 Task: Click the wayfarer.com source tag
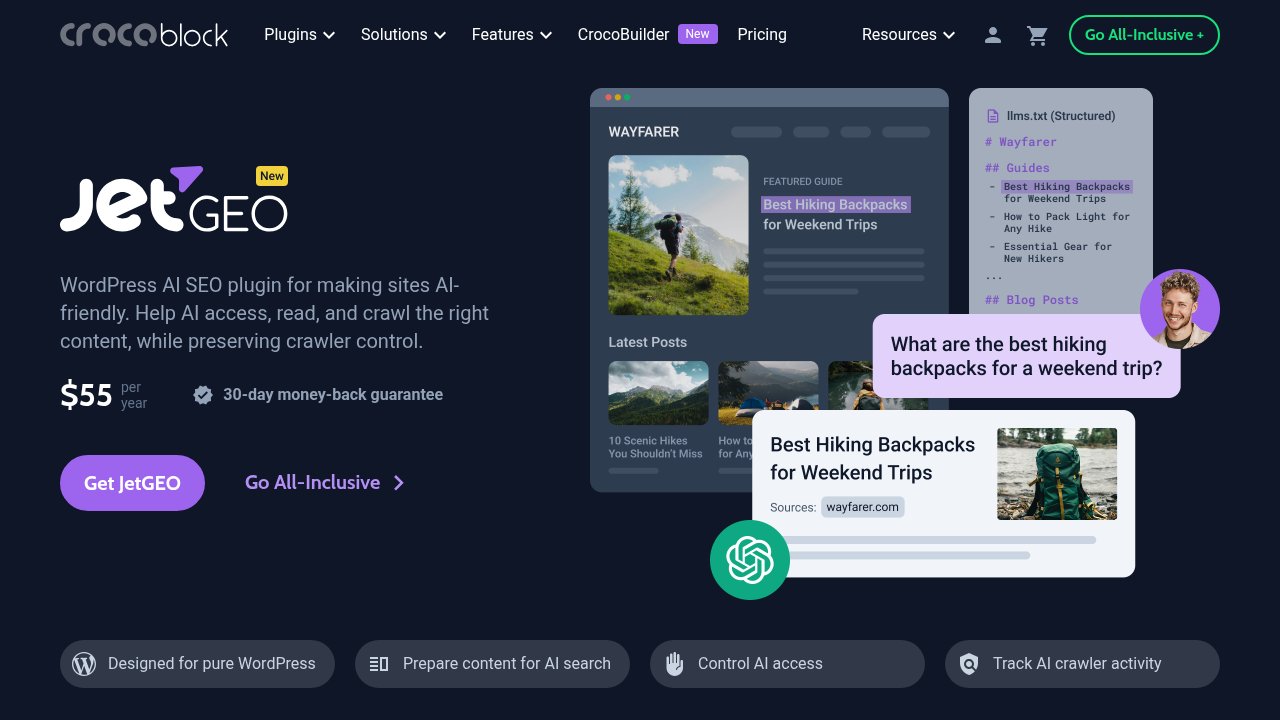863,507
